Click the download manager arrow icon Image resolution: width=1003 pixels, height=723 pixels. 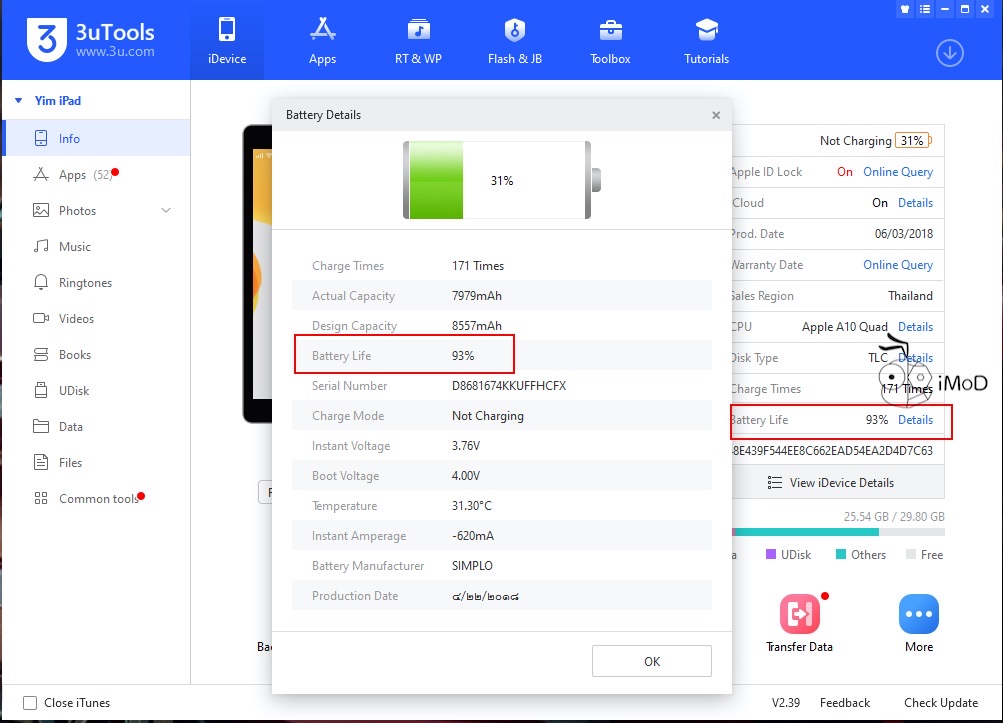pos(949,53)
